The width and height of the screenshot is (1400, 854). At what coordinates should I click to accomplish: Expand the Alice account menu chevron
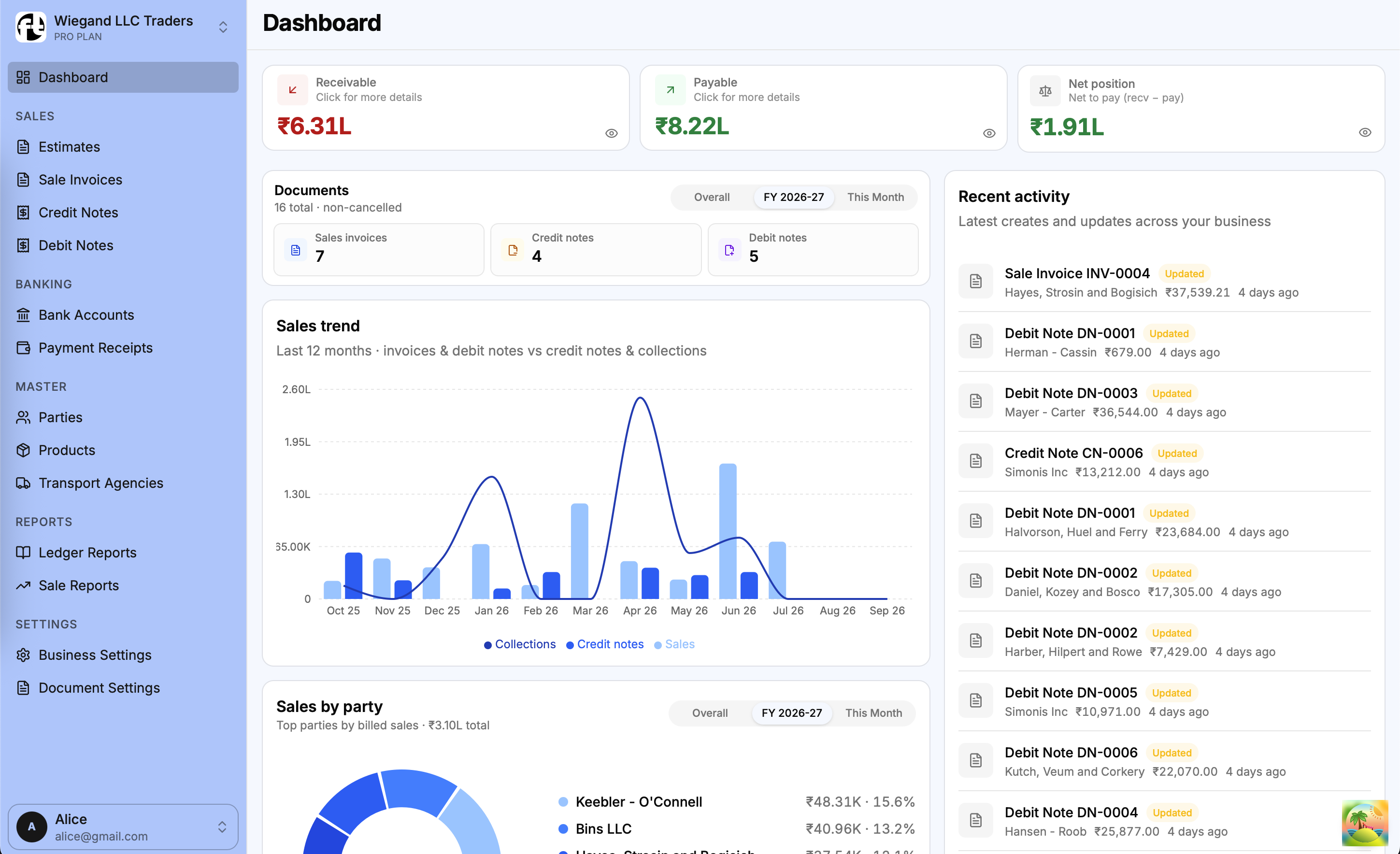click(x=222, y=827)
